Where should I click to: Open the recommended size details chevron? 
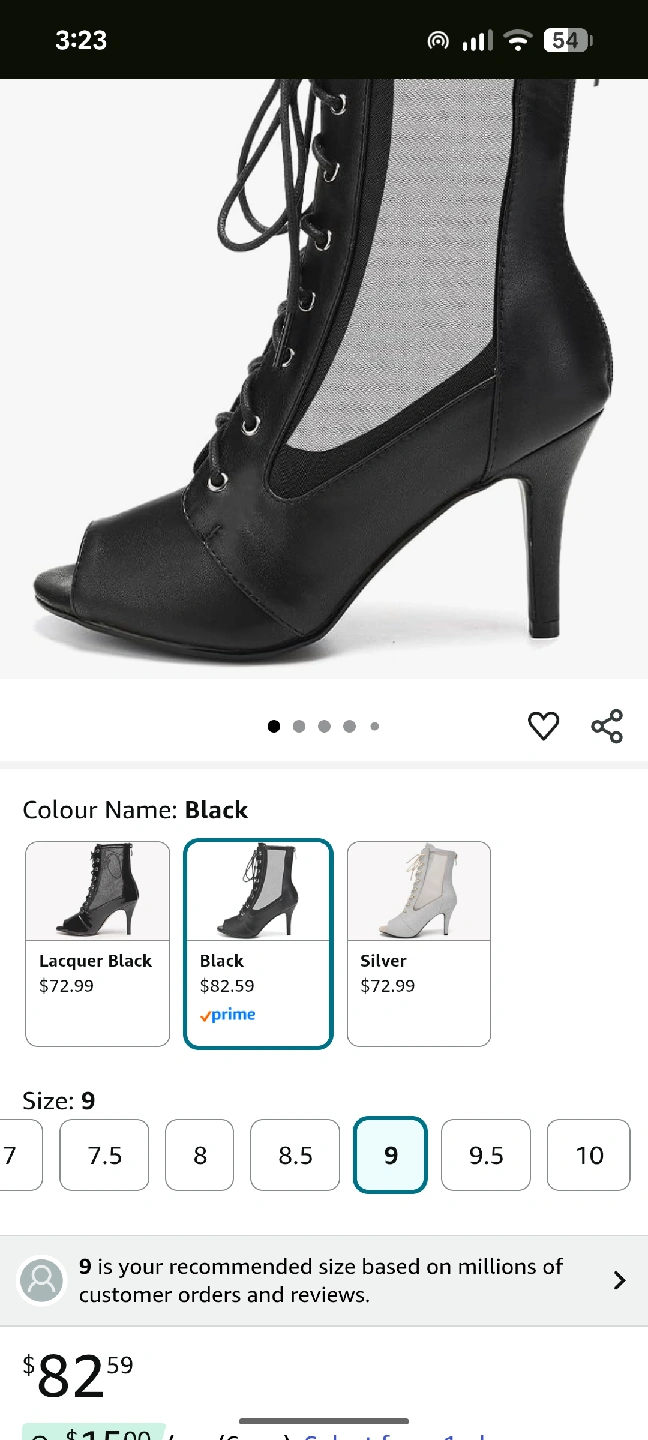619,1280
